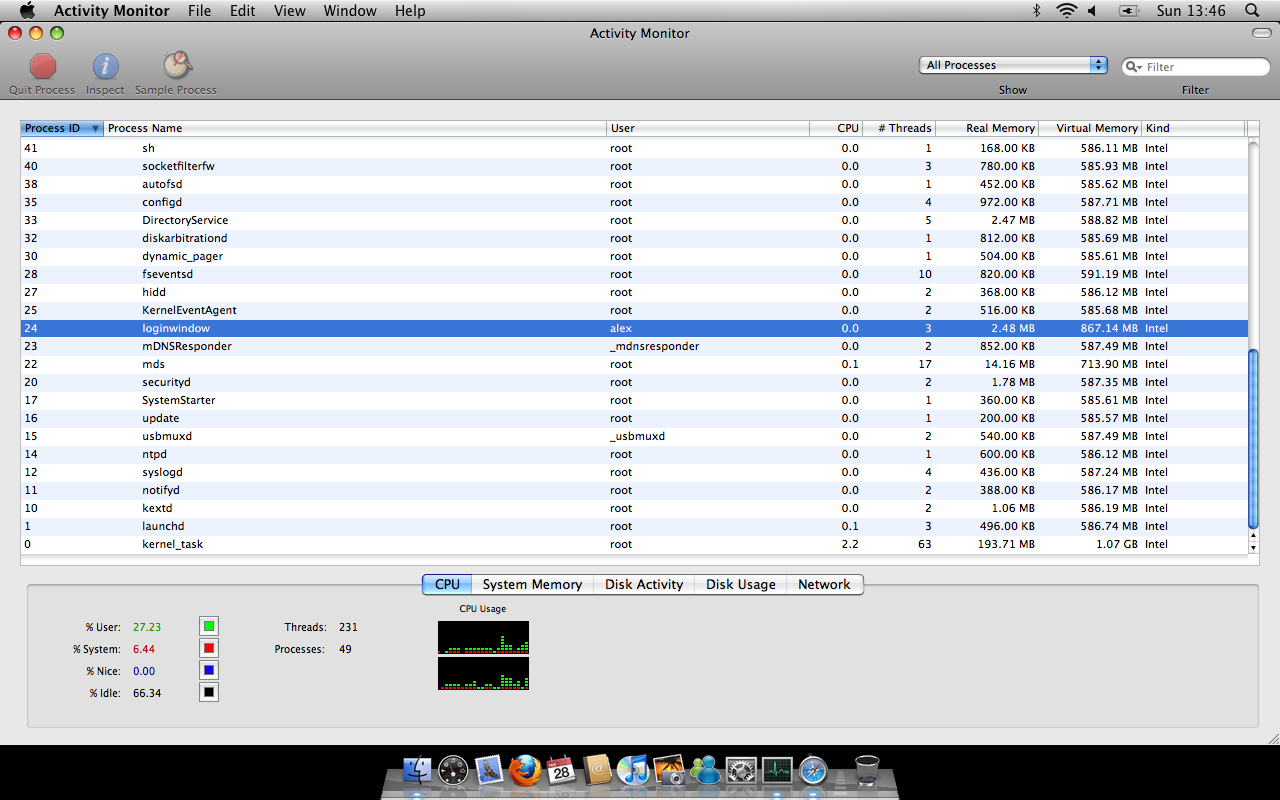Open MSN Messenger buddies icon in Dock

pos(705,770)
